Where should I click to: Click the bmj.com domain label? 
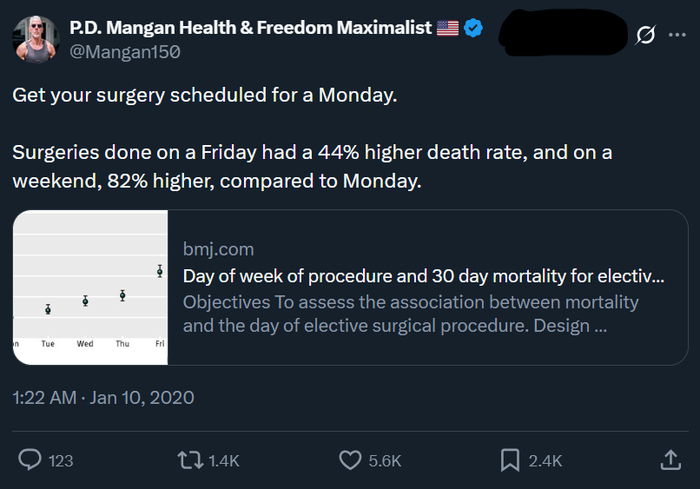click(x=218, y=249)
